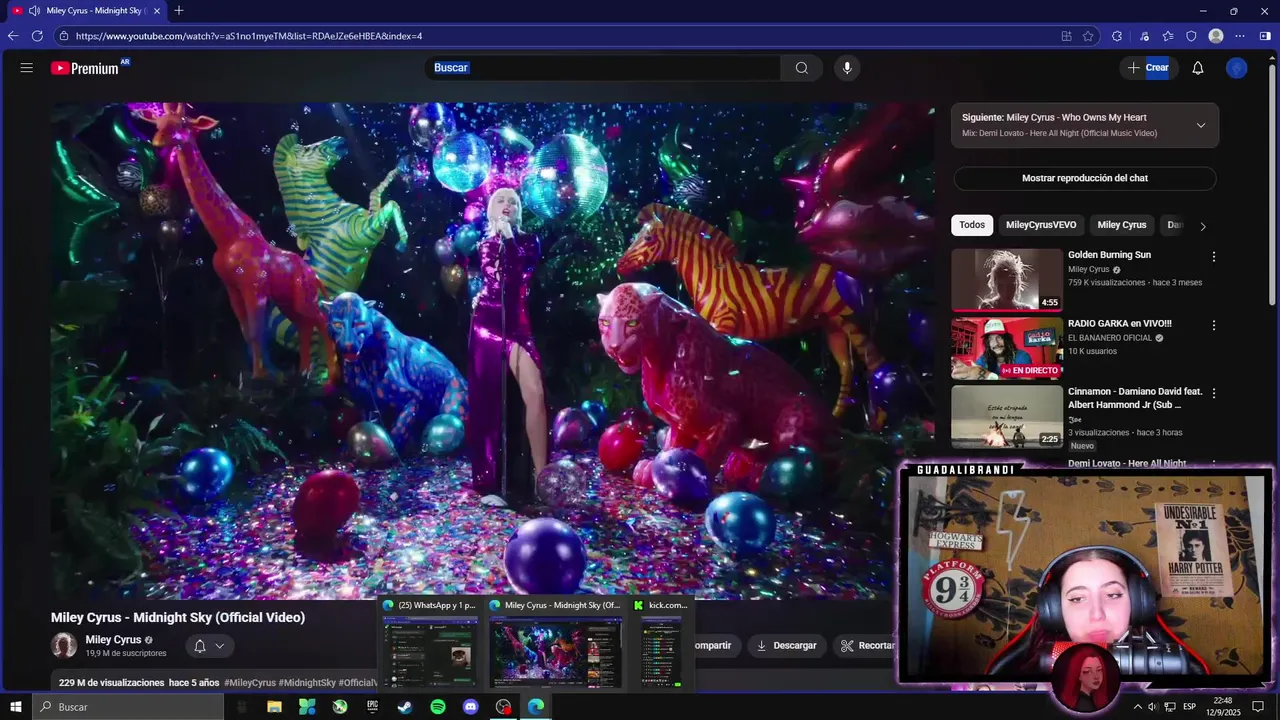Open browser extensions icon
The image size is (1280, 720).
point(1117,36)
